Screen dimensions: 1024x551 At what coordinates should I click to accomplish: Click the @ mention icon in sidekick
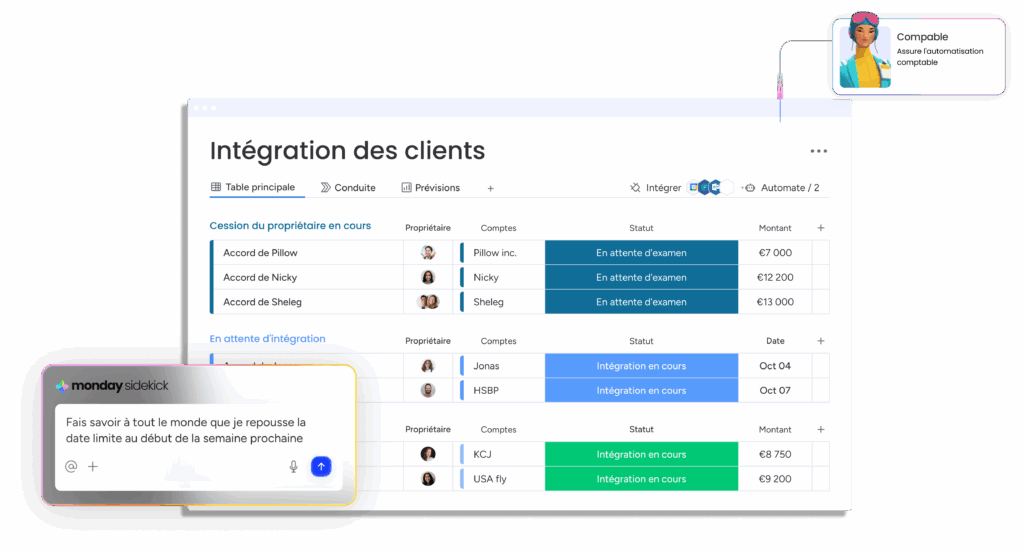coord(71,466)
